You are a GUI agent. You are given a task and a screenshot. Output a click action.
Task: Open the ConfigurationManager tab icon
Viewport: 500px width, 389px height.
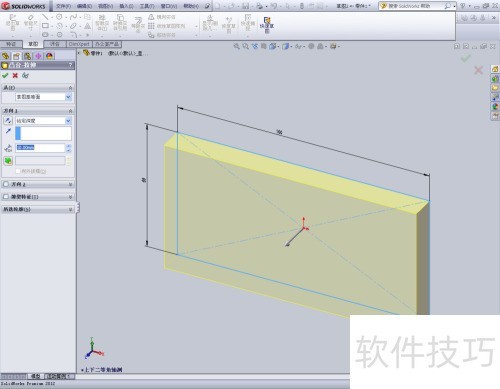point(27,56)
